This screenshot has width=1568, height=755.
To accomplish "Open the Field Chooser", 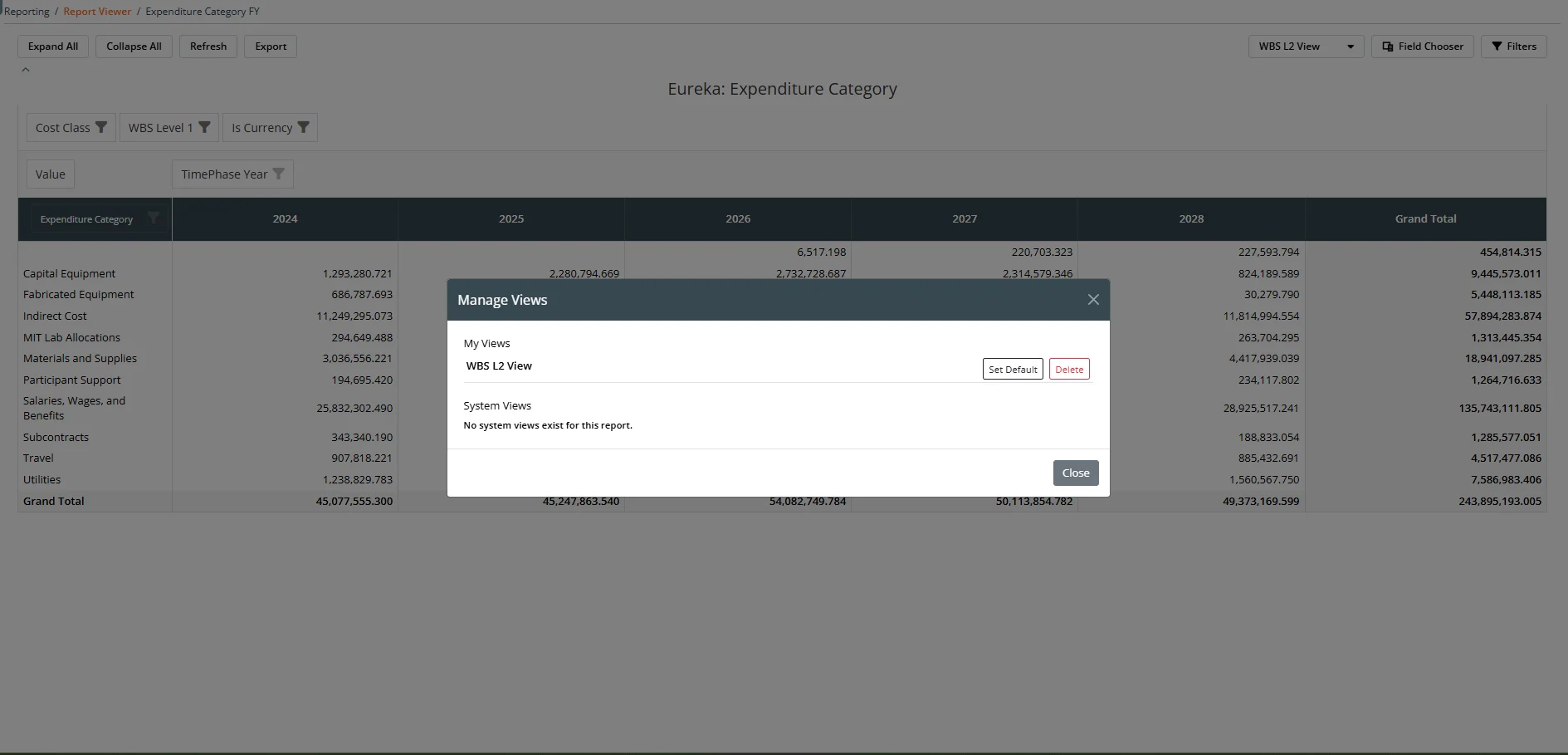I will (1423, 47).
